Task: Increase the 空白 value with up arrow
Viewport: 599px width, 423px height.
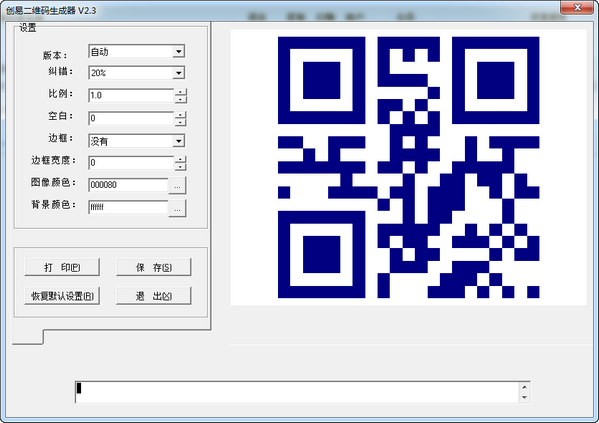Action: point(181,115)
